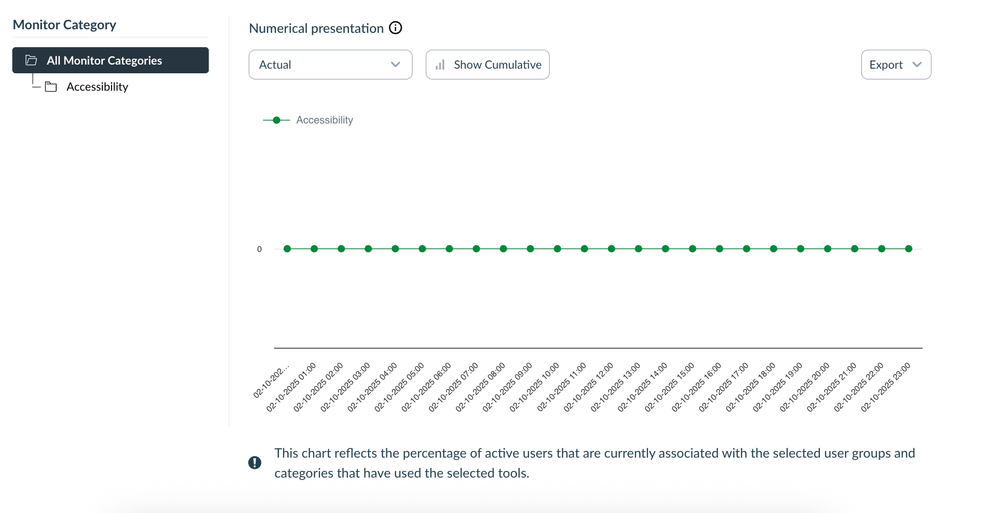Image resolution: width=999 pixels, height=513 pixels.
Task: Expand the Export dropdown menu
Action: tap(895, 65)
